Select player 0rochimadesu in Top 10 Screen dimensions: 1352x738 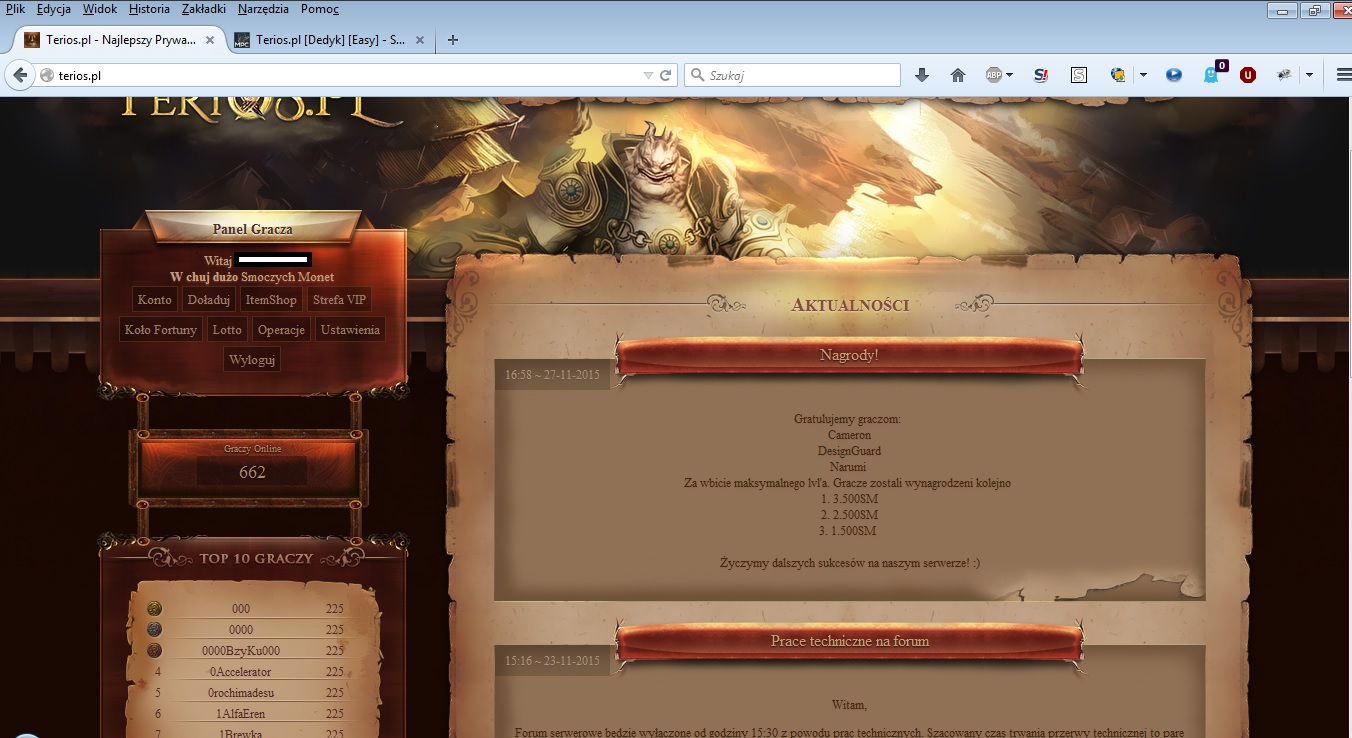pos(240,693)
